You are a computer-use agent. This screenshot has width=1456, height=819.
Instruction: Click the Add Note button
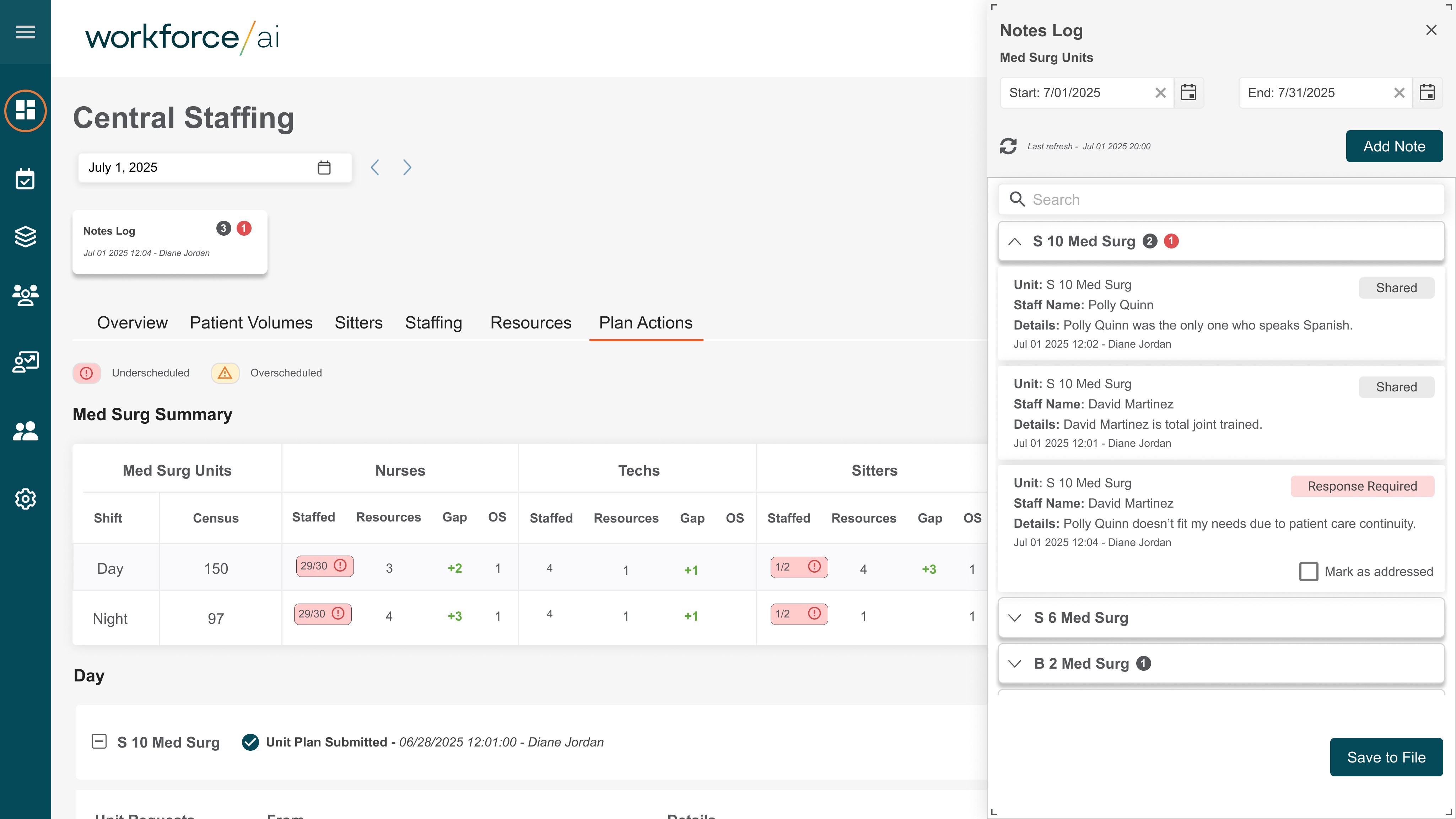[1394, 146]
